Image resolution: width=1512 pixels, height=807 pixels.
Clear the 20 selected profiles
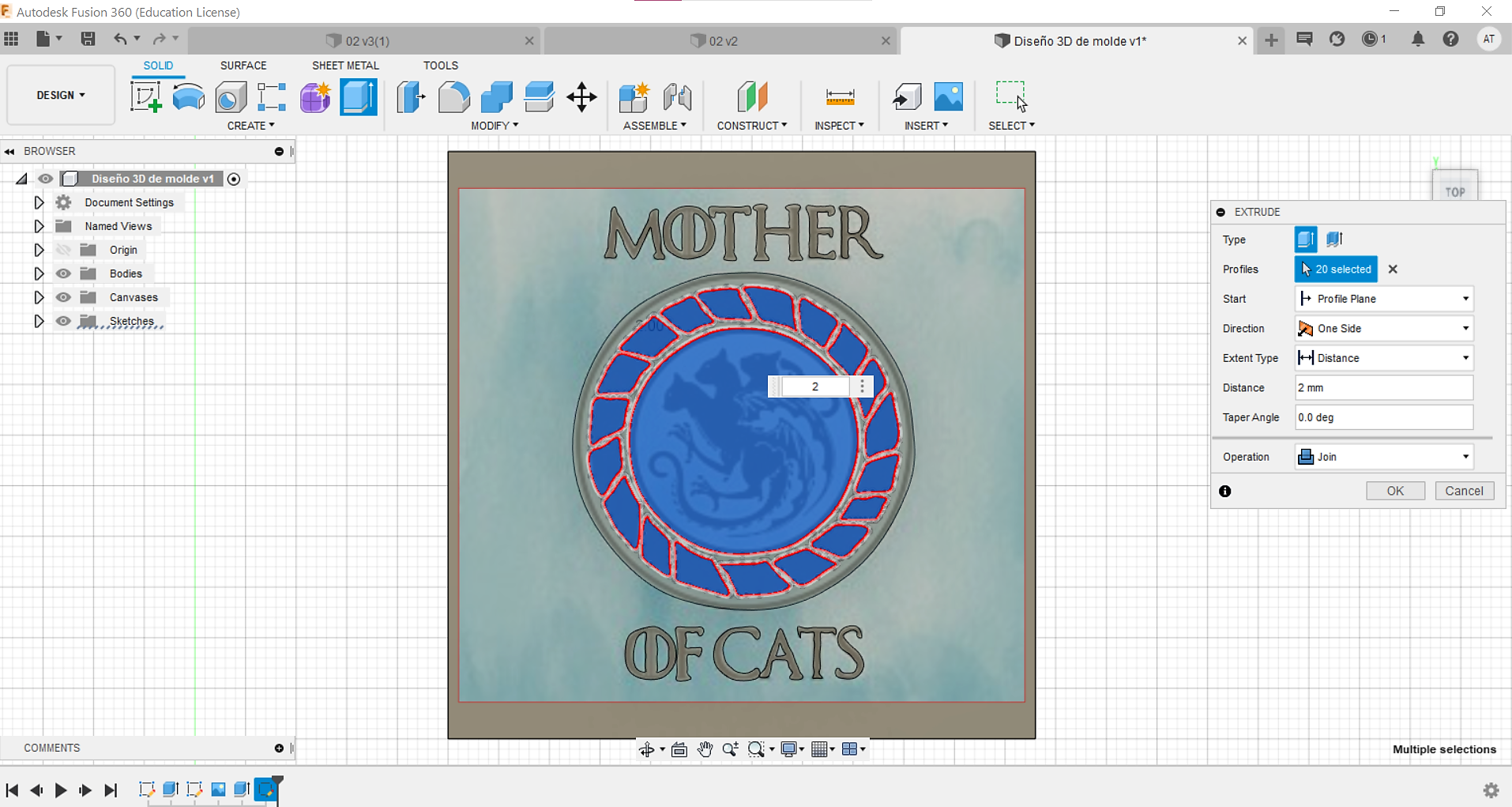[1393, 270]
